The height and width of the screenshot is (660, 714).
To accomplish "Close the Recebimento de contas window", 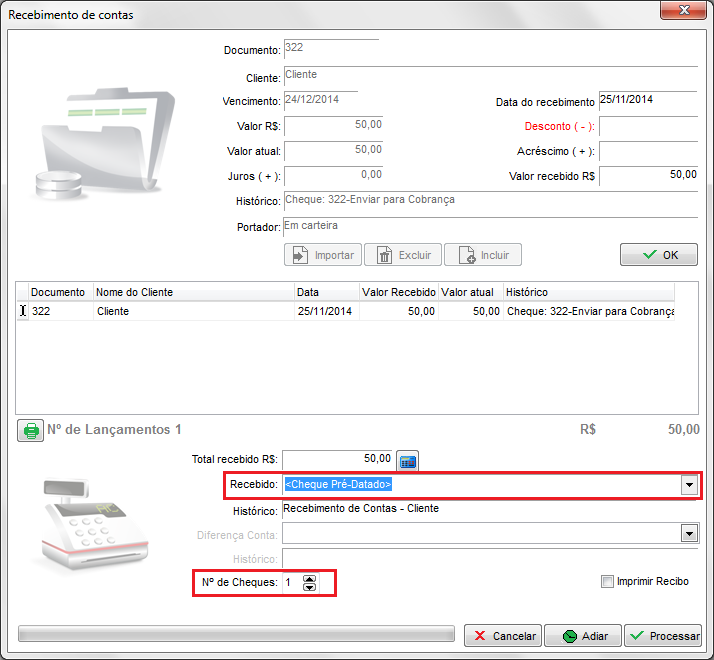I will coord(683,10).
